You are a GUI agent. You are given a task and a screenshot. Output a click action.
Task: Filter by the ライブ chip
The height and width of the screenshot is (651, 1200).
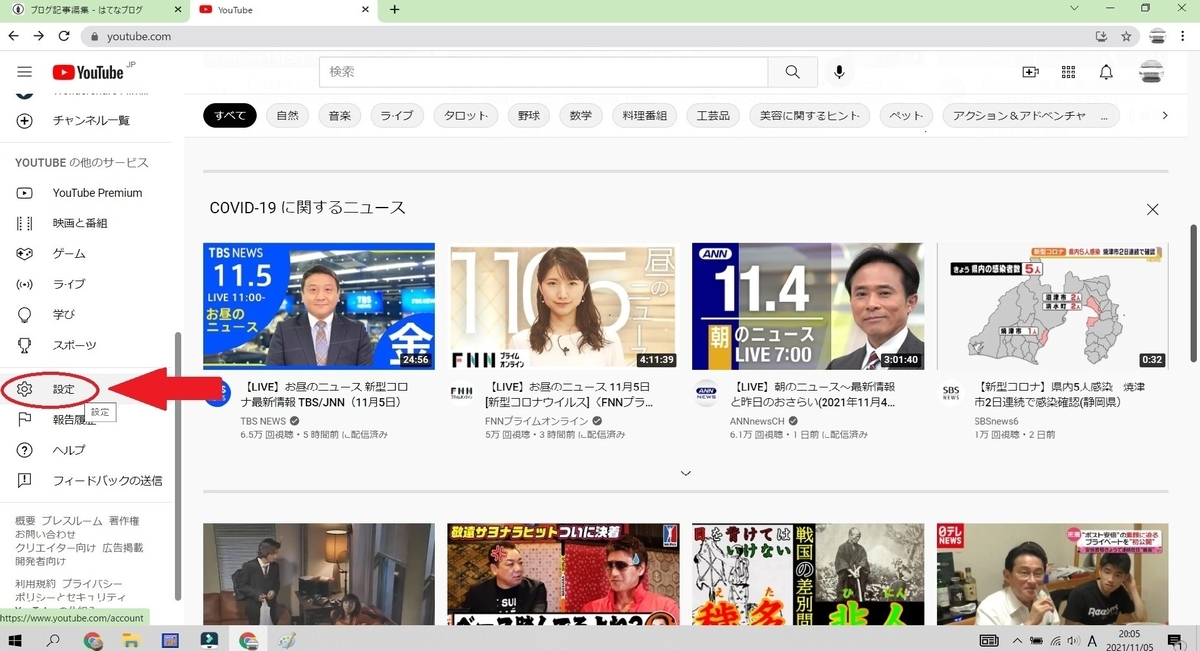(397, 116)
